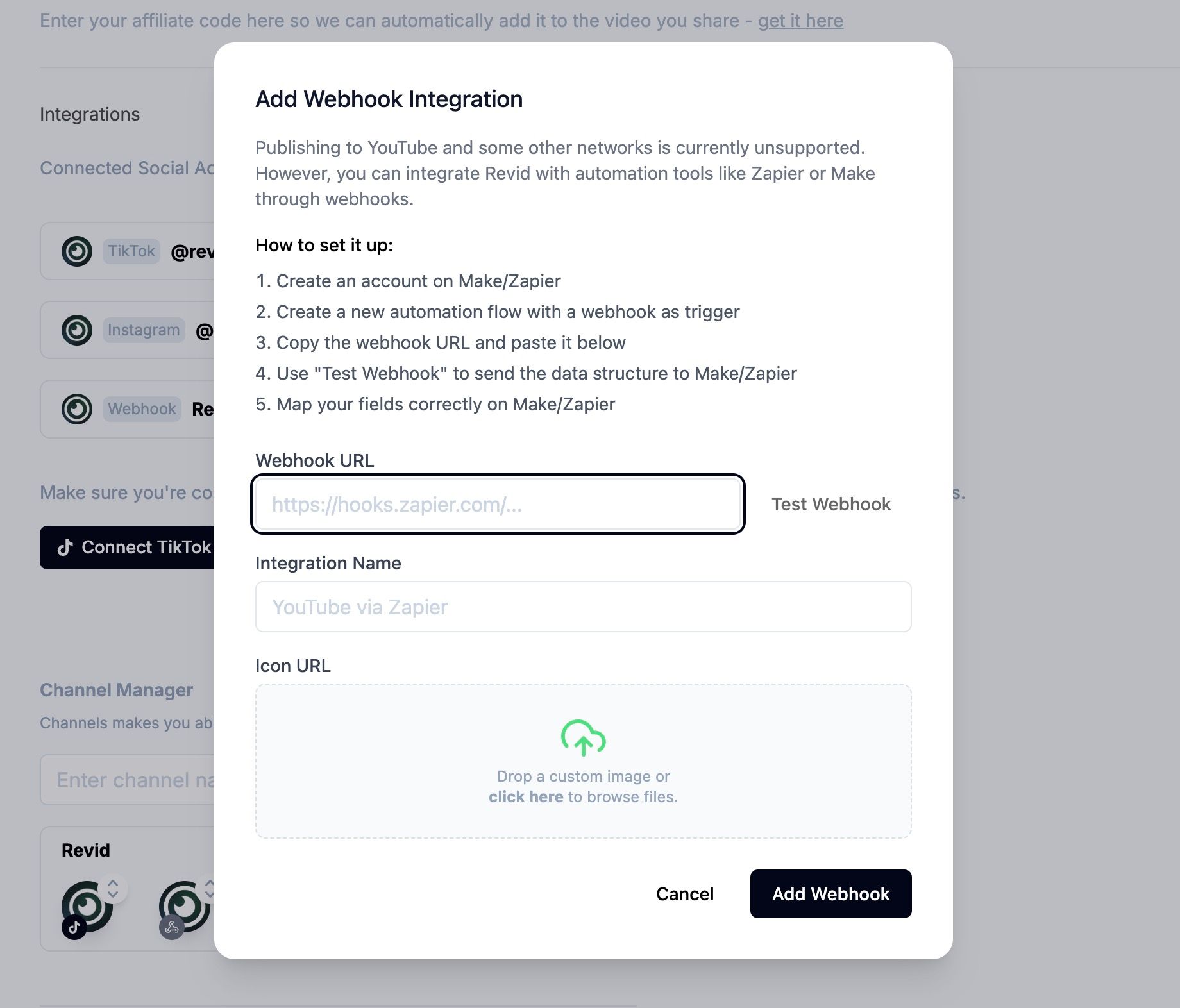Open the first Revid channel avatar
This screenshot has width=1180, height=1008.
87,905
